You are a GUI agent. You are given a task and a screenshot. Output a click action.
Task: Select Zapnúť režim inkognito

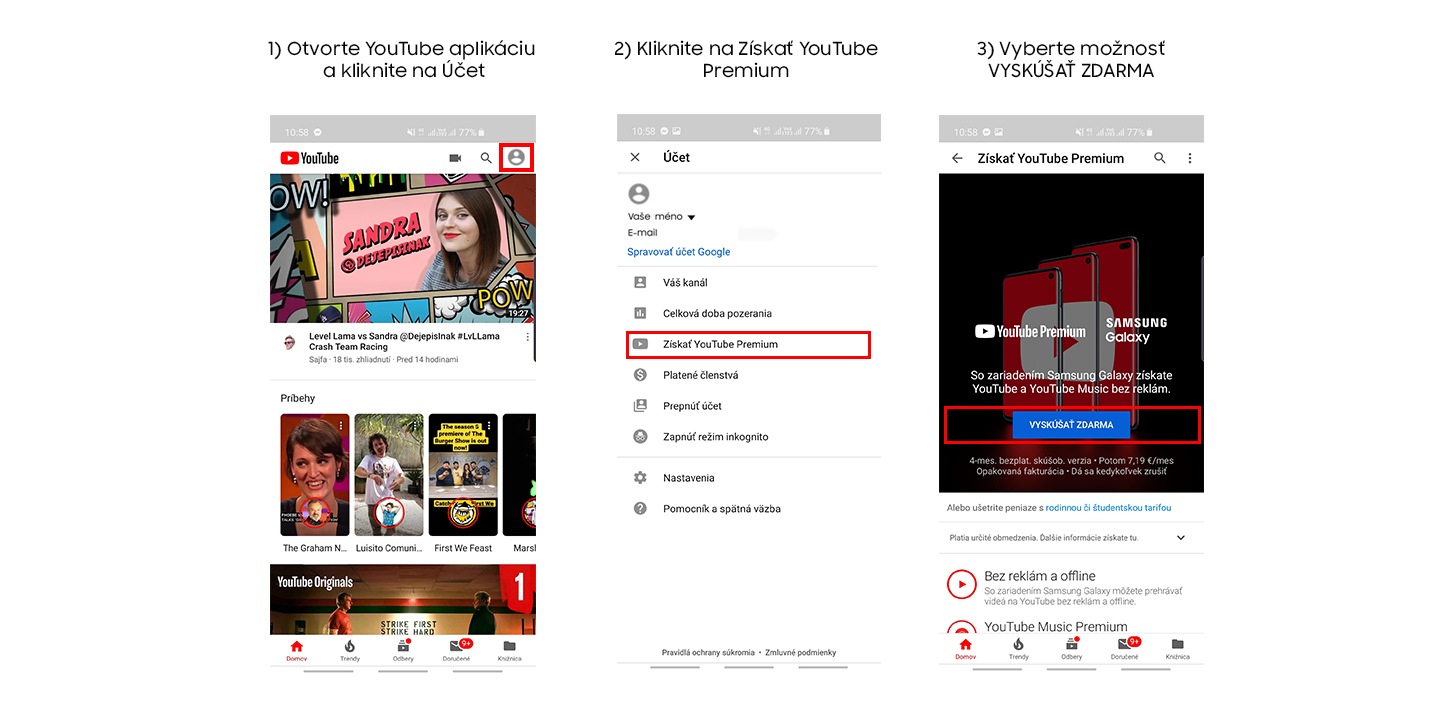749,437
